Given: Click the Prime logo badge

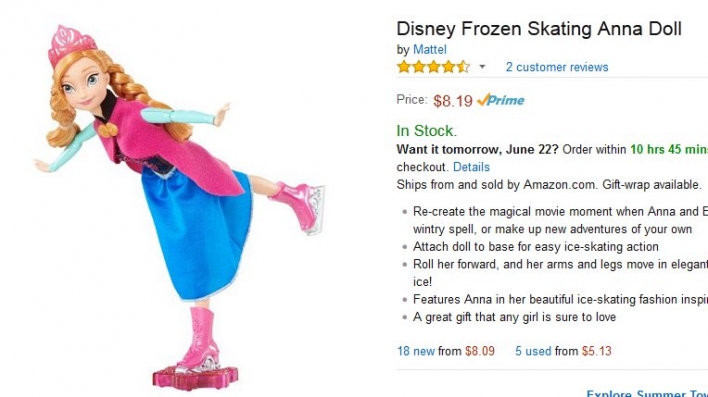Looking at the screenshot, I should click(x=500, y=100).
